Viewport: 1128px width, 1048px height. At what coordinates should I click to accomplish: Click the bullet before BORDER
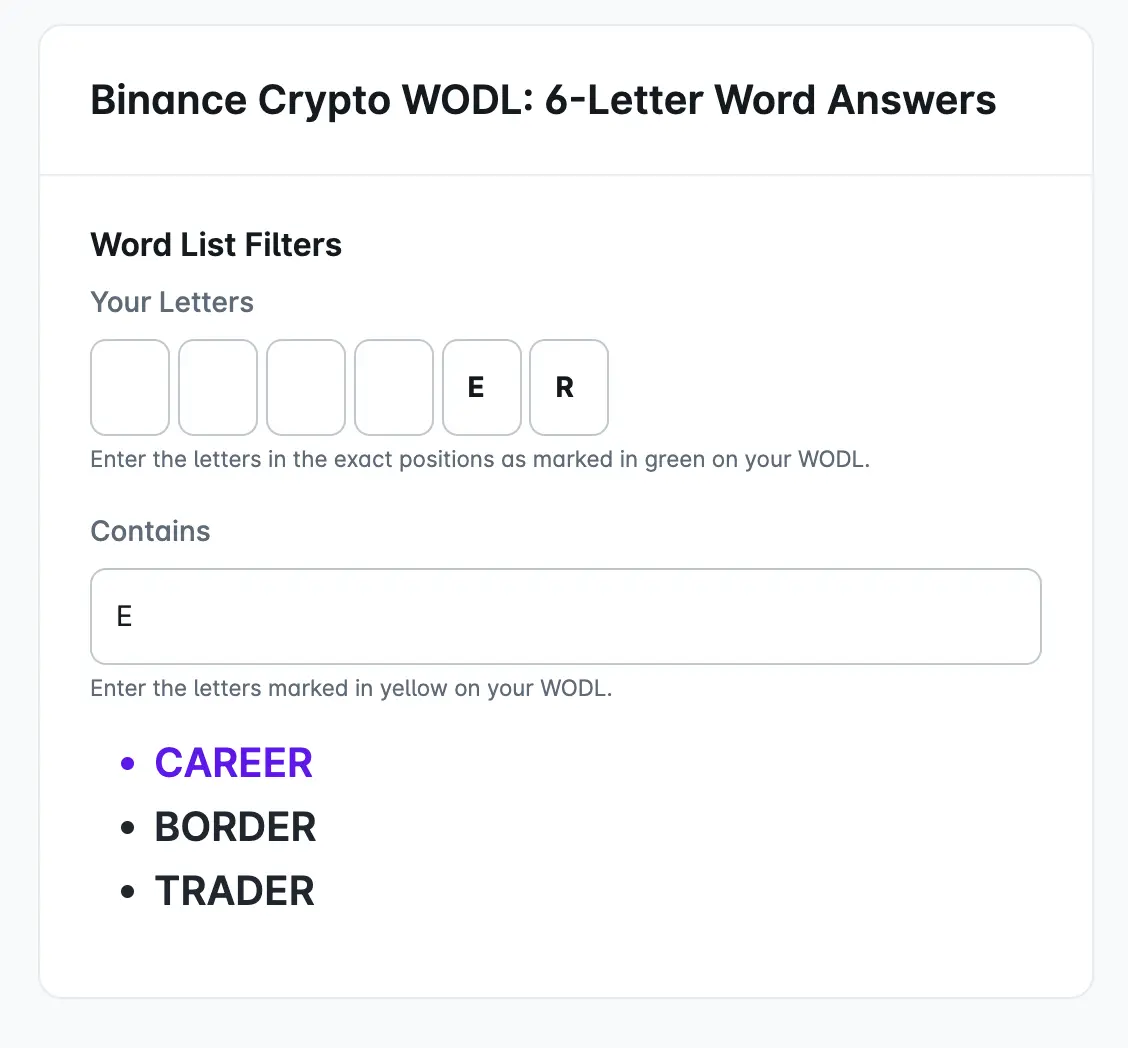pos(128,827)
